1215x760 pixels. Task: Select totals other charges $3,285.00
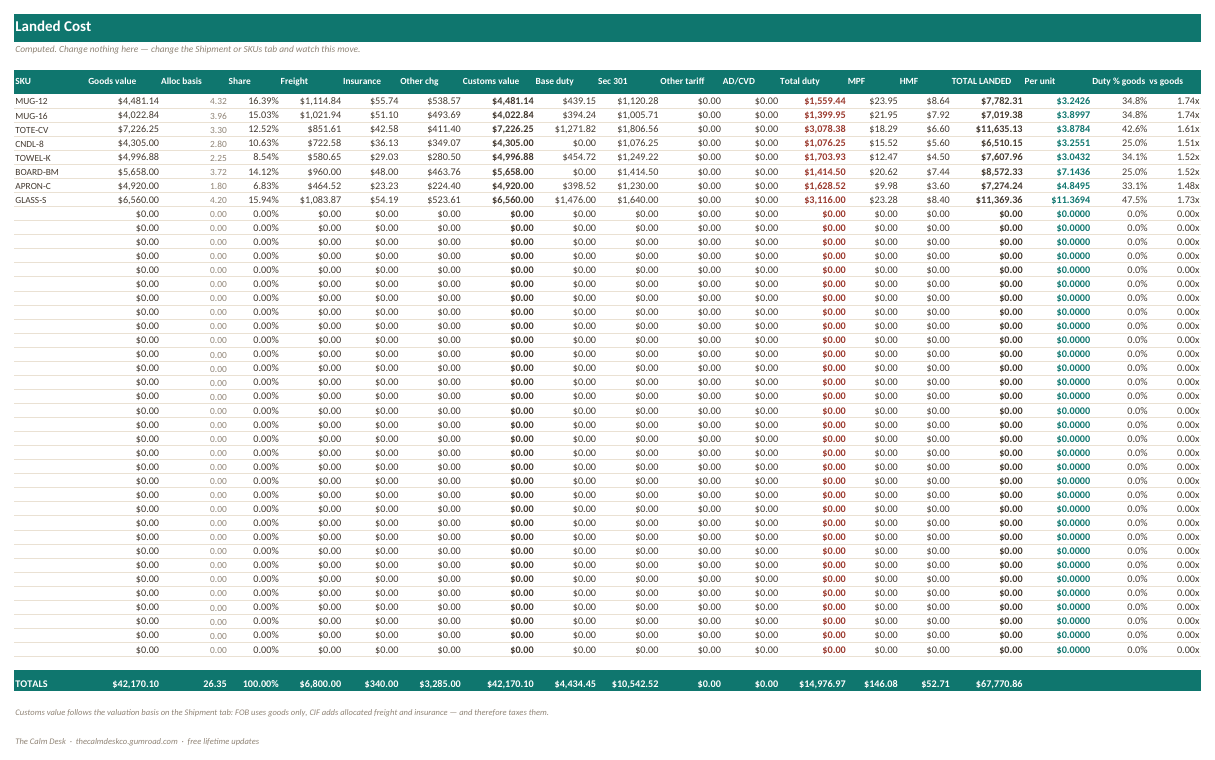439,684
